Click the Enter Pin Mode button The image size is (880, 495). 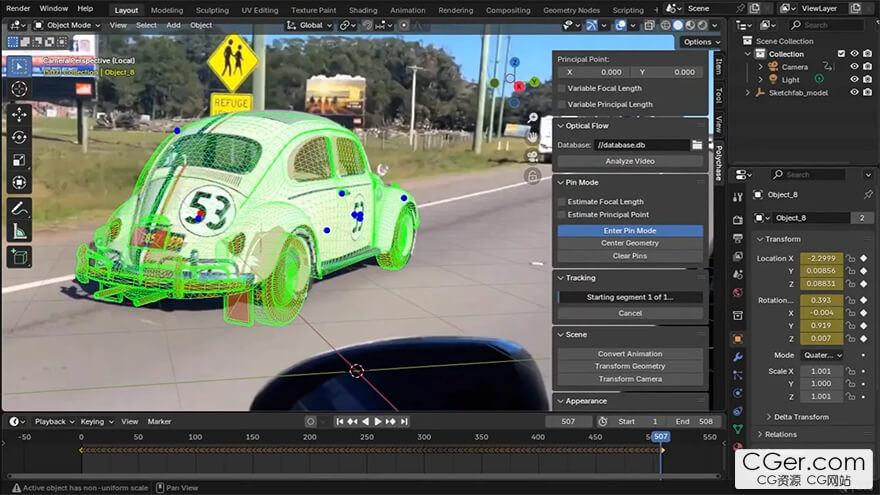(630, 231)
